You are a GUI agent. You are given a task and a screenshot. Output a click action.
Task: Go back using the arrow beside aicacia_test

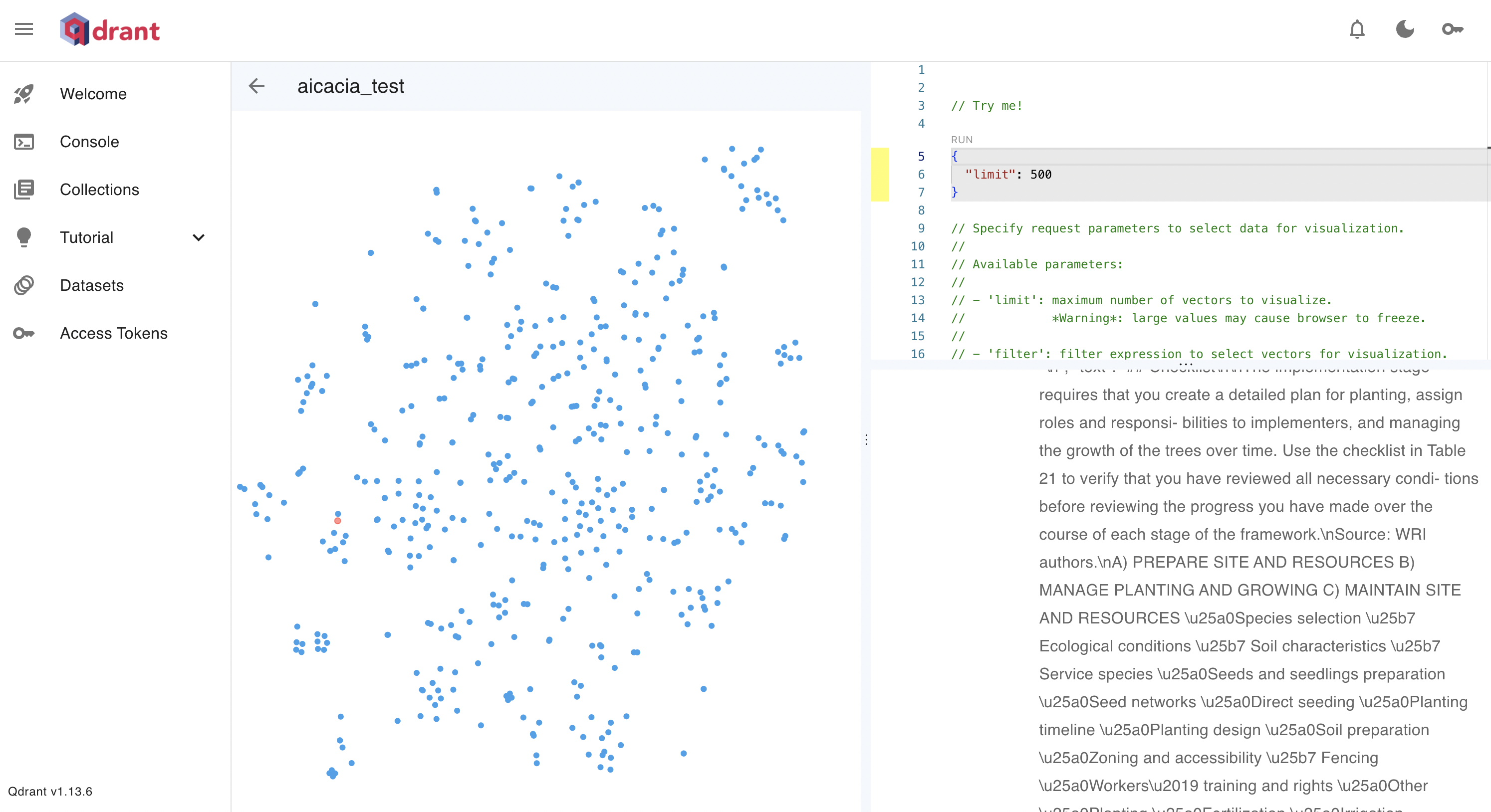256,86
